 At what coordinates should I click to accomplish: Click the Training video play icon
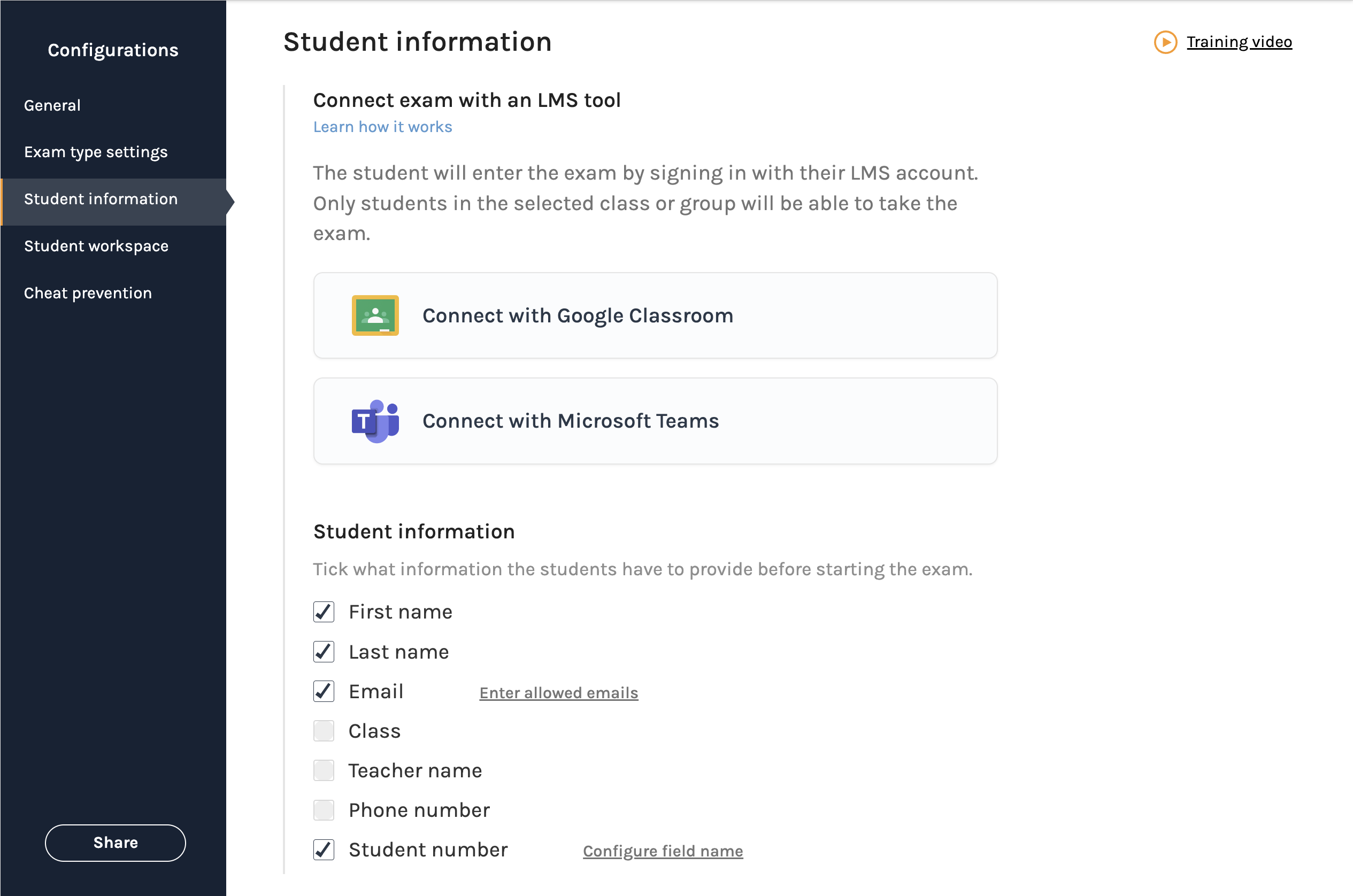click(x=1165, y=42)
